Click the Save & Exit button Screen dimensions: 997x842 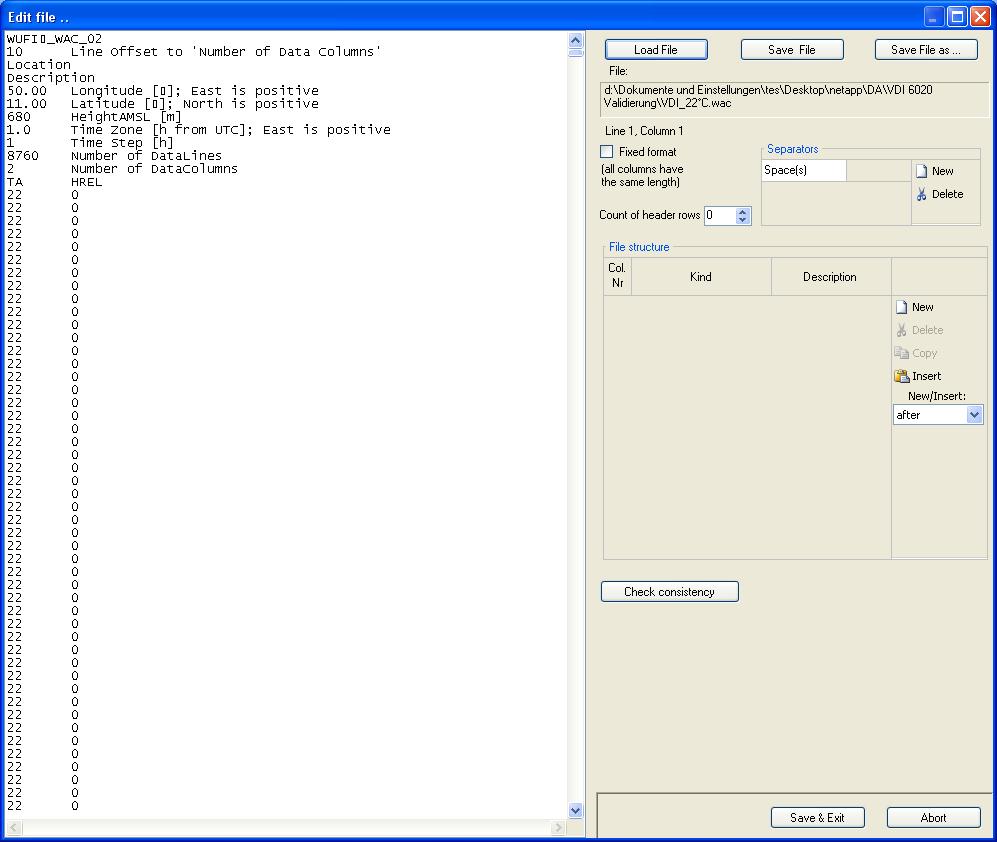tap(817, 817)
